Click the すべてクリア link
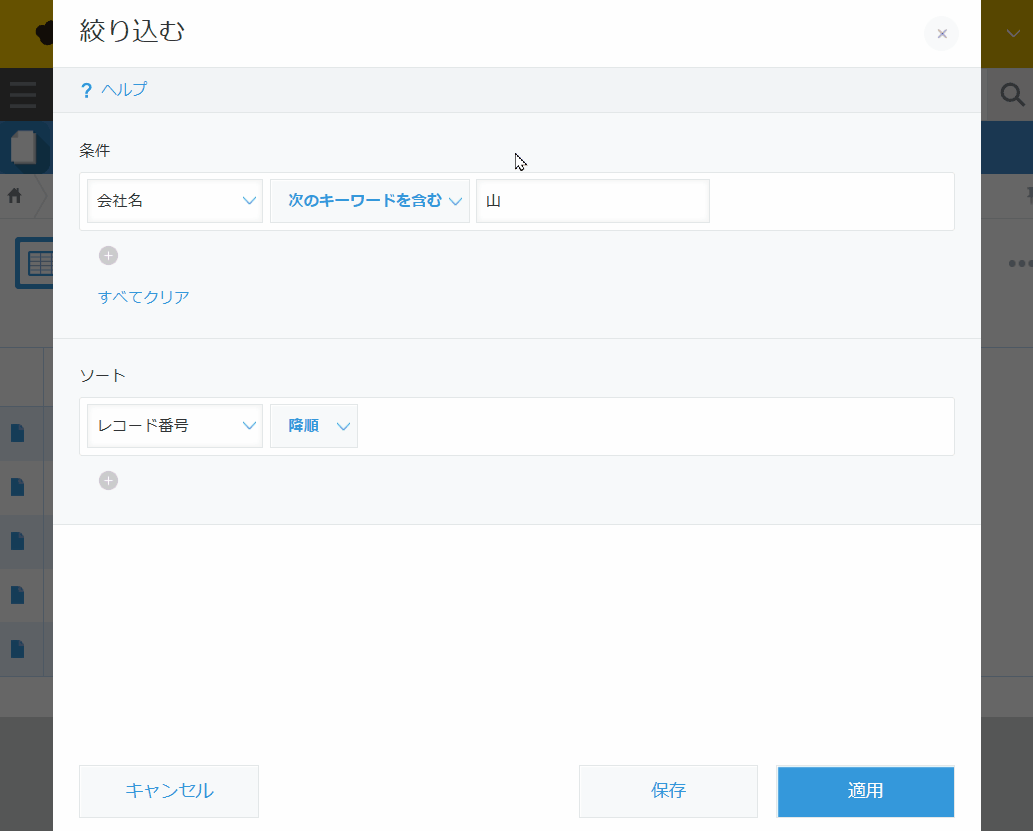This screenshot has height=831, width=1033. pyautogui.click(x=144, y=297)
